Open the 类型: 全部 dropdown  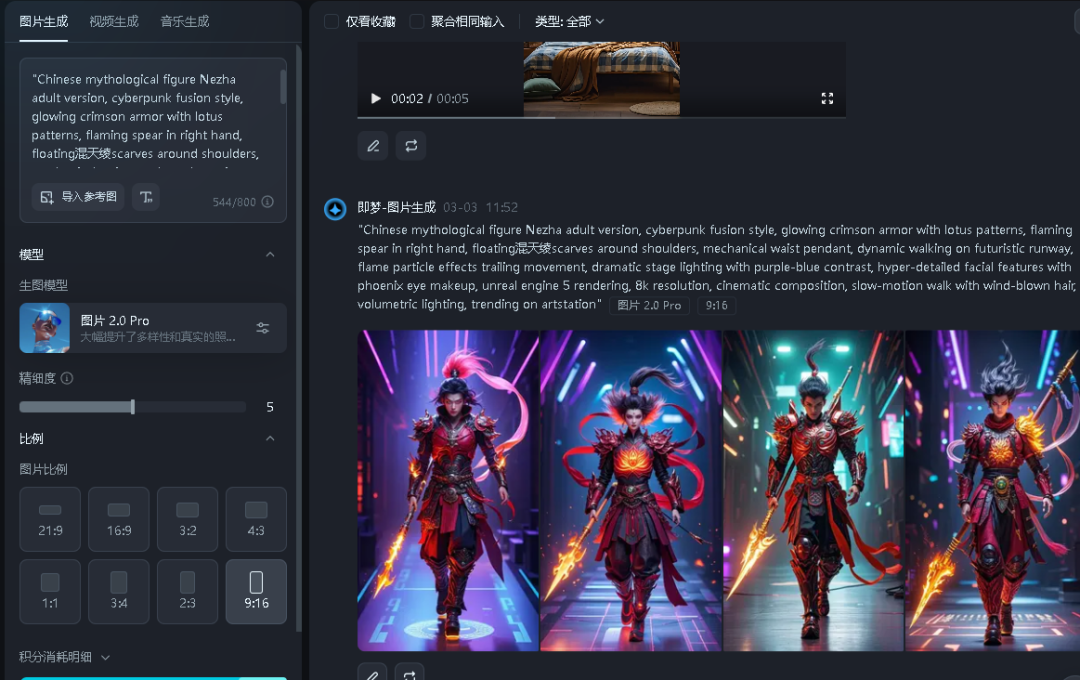click(x=570, y=21)
